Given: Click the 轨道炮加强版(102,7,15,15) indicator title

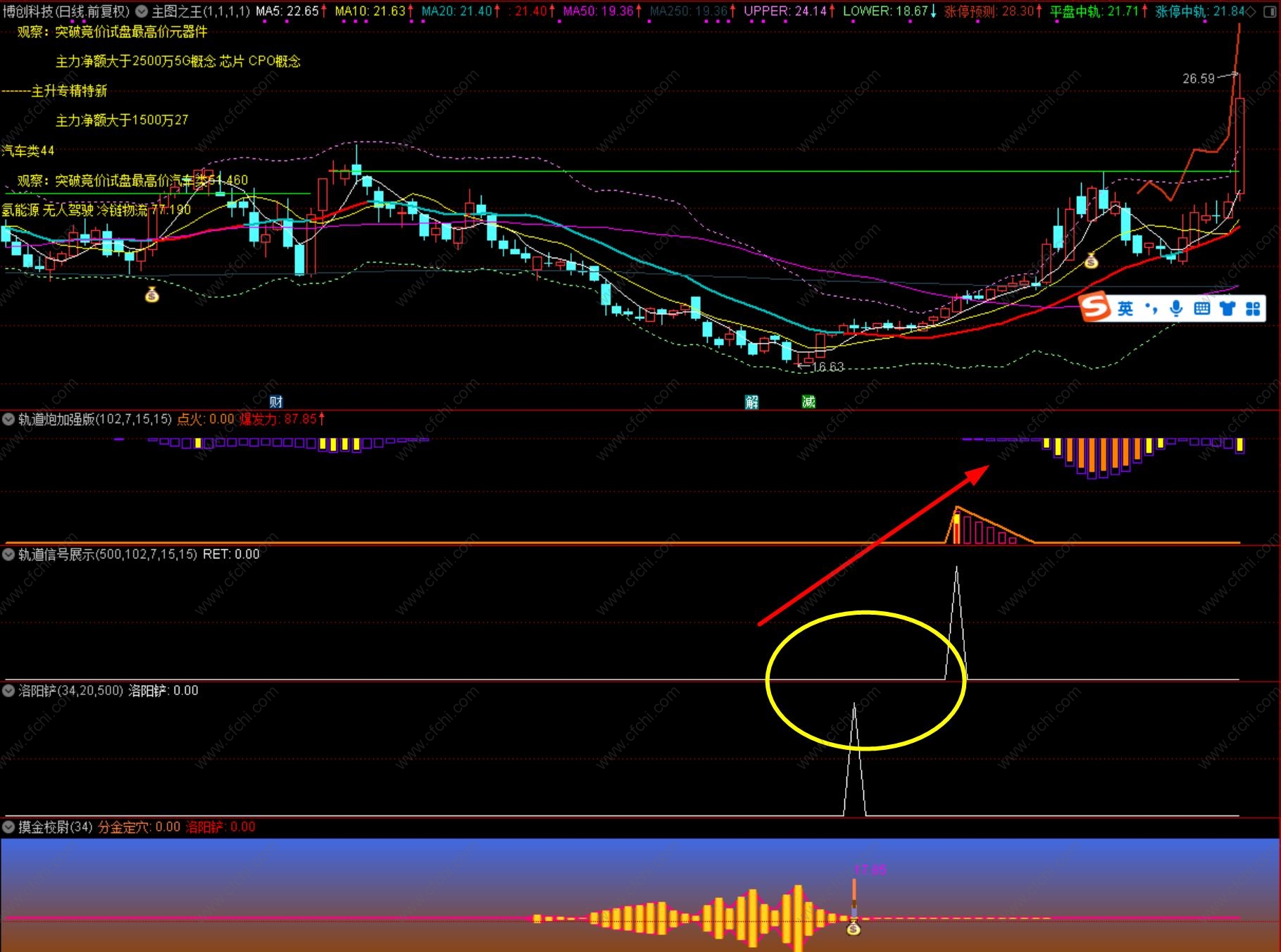Looking at the screenshot, I should coord(95,420).
